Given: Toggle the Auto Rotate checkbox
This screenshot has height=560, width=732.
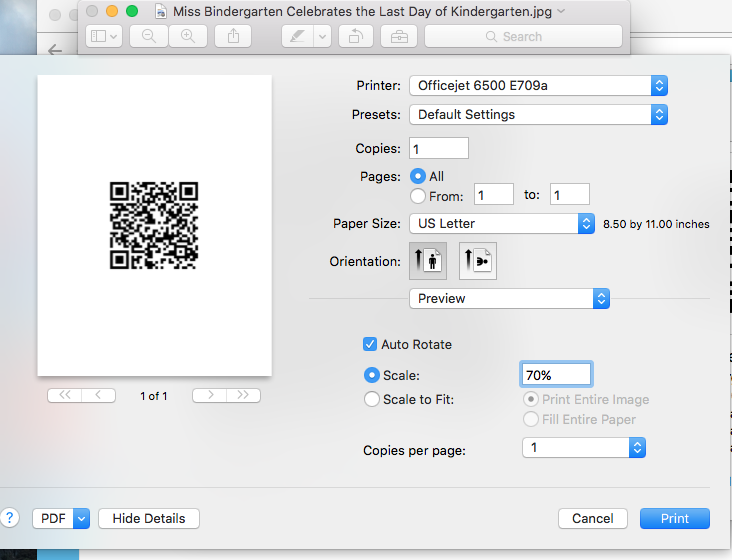Looking at the screenshot, I should (x=370, y=344).
